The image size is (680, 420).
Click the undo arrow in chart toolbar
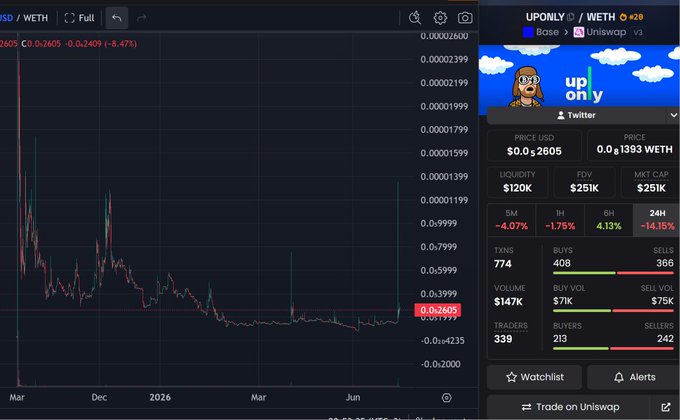click(x=117, y=18)
